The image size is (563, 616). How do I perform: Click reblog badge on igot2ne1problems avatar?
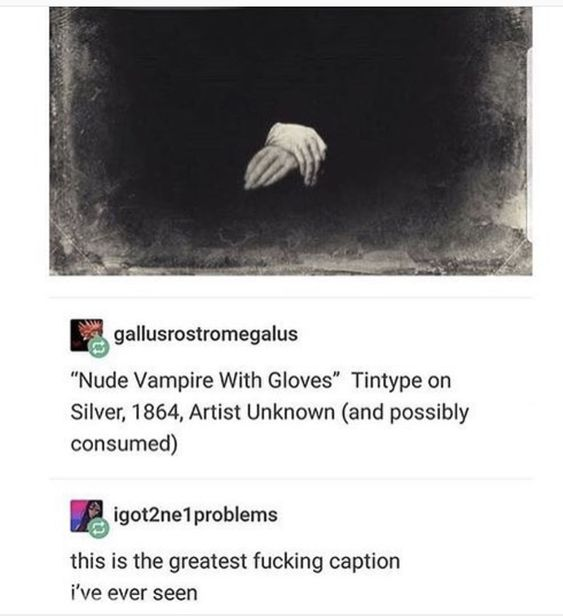click(98, 528)
